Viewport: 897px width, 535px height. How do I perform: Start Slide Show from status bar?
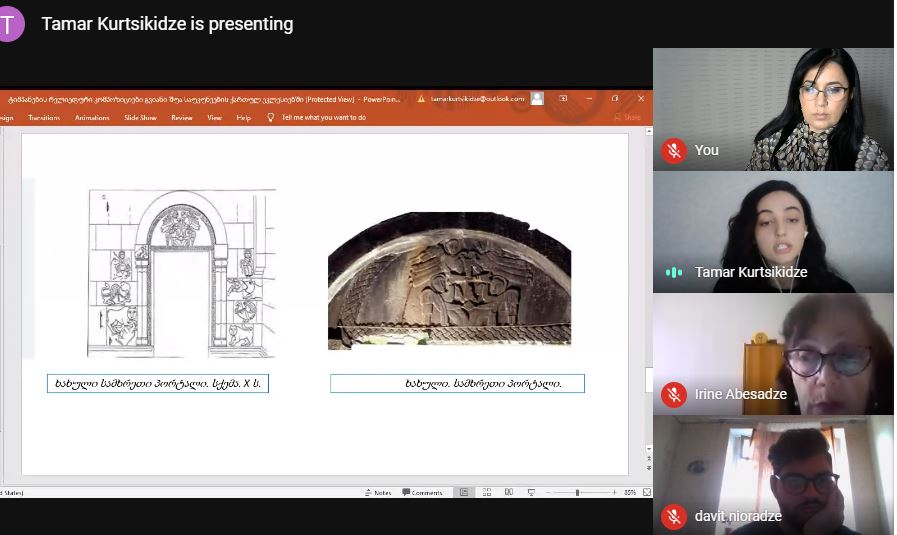530,492
